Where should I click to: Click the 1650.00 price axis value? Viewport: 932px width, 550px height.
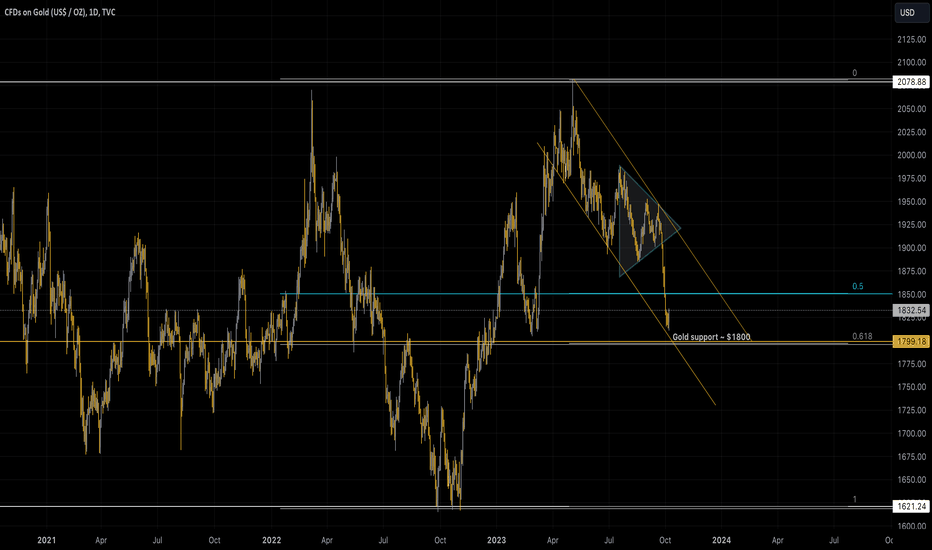(x=911, y=480)
